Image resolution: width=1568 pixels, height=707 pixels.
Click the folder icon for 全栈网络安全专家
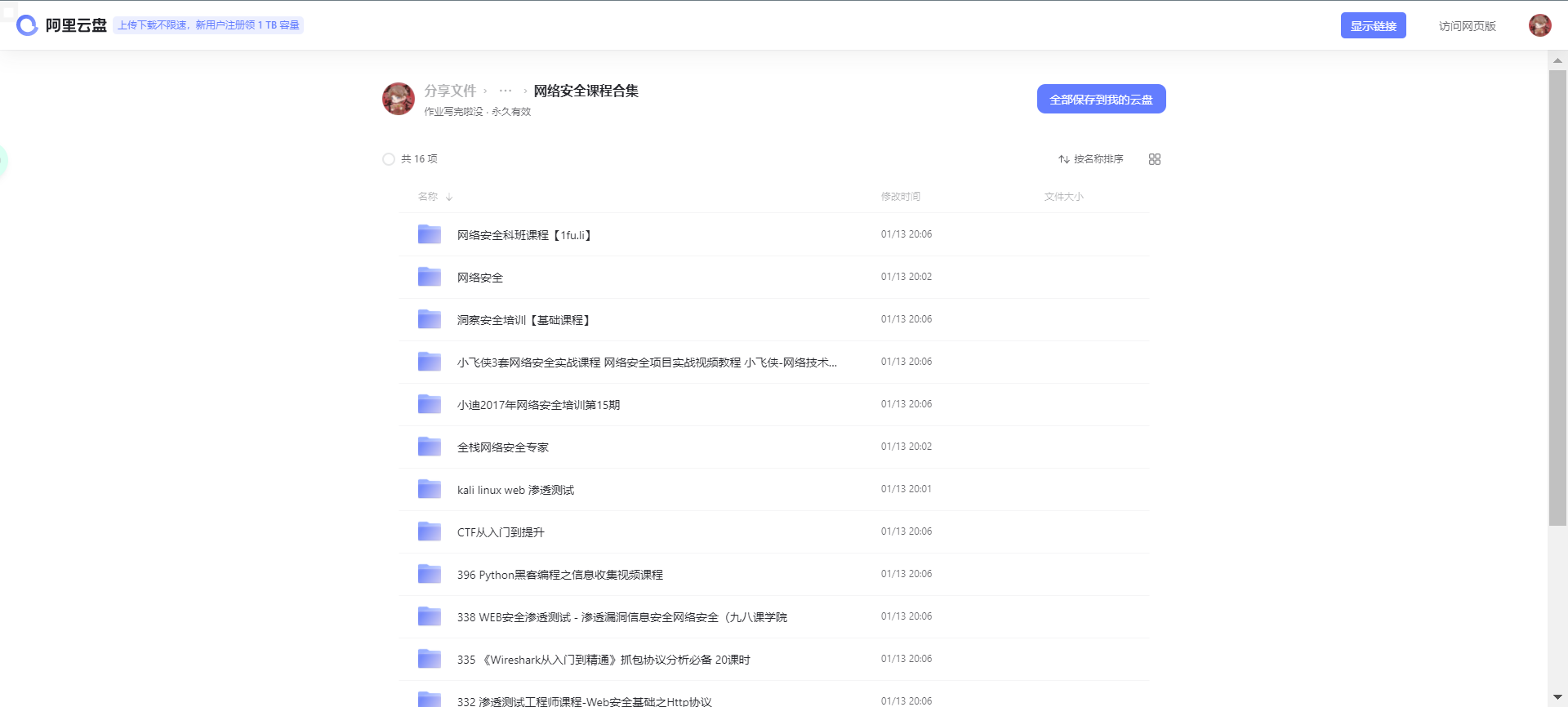[430, 447]
